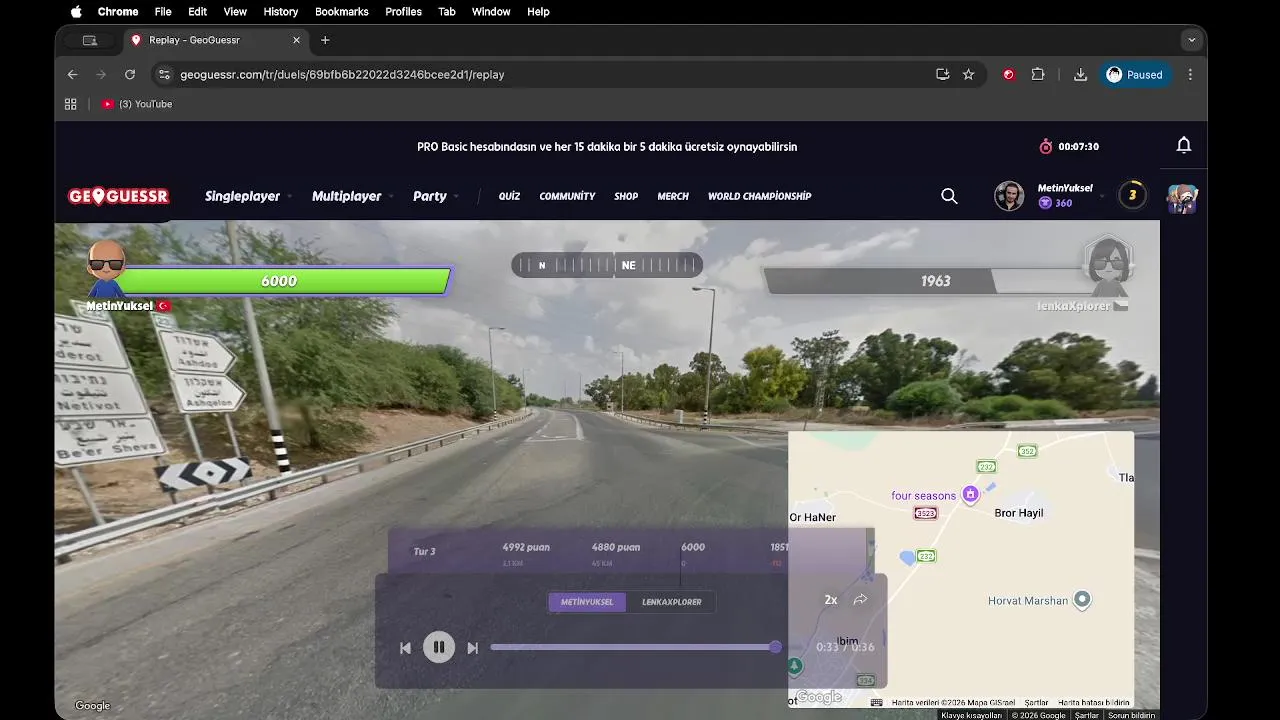Screen dimensions: 1280x720
Task: Expand the Singleplayer menu
Action: [248, 196]
